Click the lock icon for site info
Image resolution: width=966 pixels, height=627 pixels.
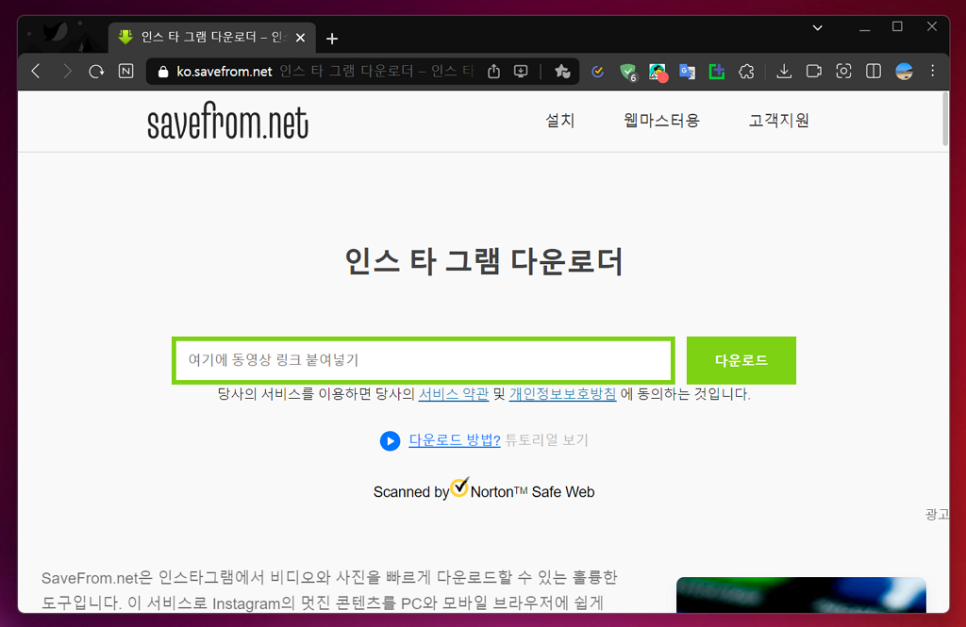tap(163, 71)
